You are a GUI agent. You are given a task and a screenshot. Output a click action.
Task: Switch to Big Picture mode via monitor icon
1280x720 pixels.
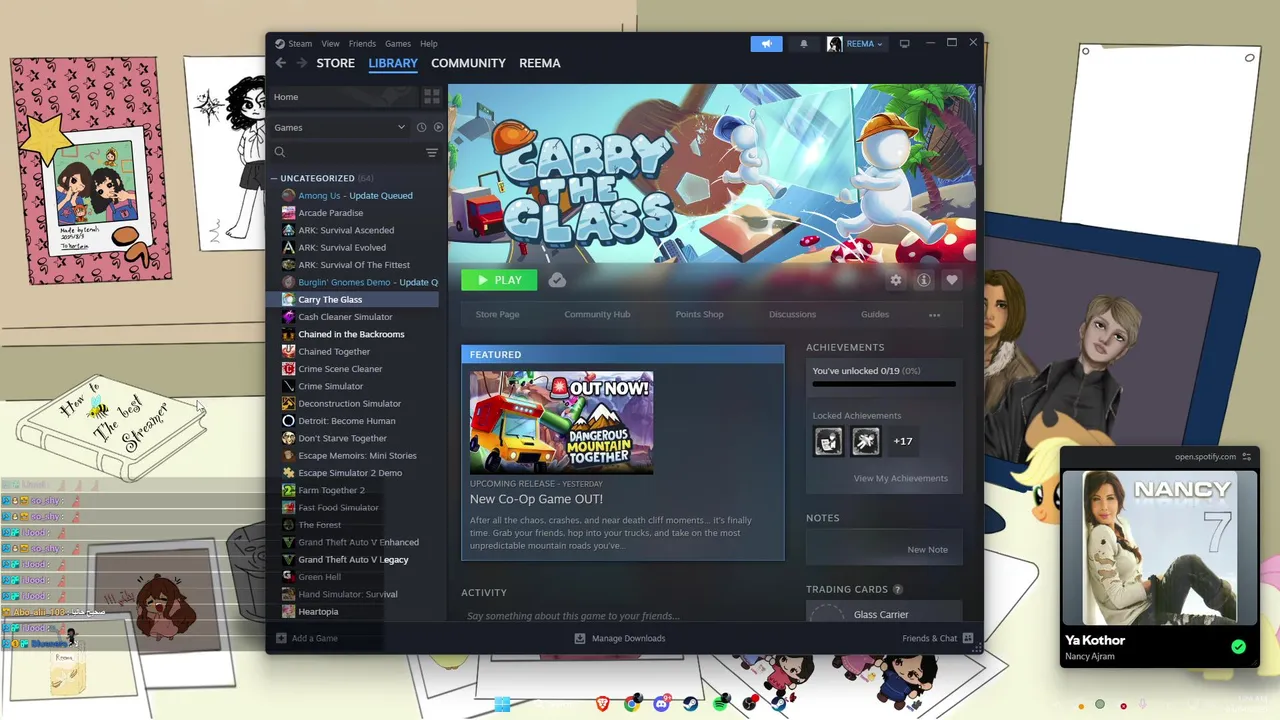point(905,44)
